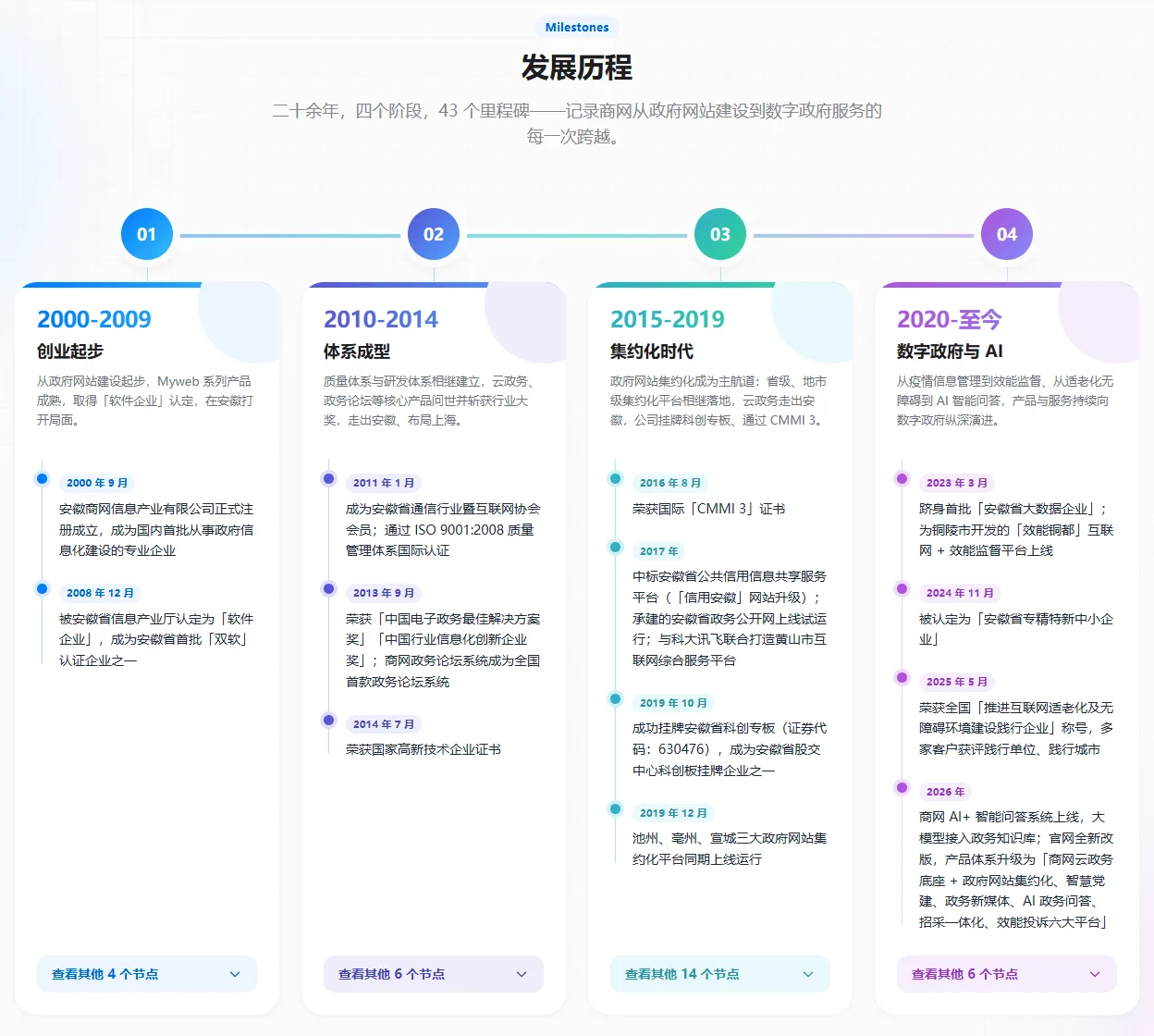Pick the 2014 年 7 月 date tag

[384, 724]
